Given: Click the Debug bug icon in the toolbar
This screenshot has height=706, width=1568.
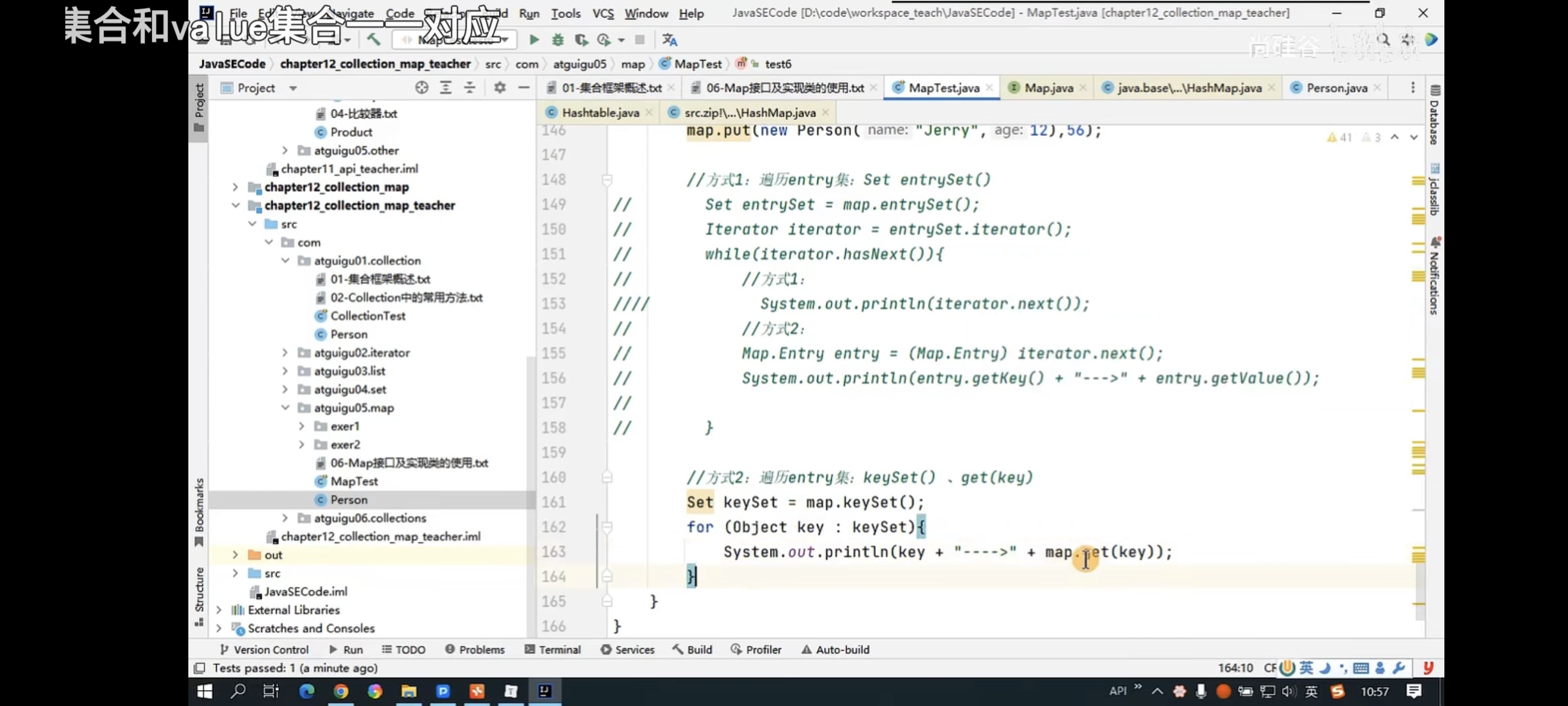Looking at the screenshot, I should tap(557, 40).
